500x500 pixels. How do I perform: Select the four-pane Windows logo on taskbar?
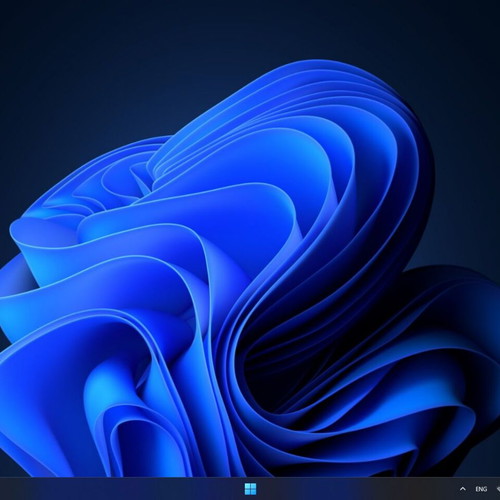click(x=250, y=489)
